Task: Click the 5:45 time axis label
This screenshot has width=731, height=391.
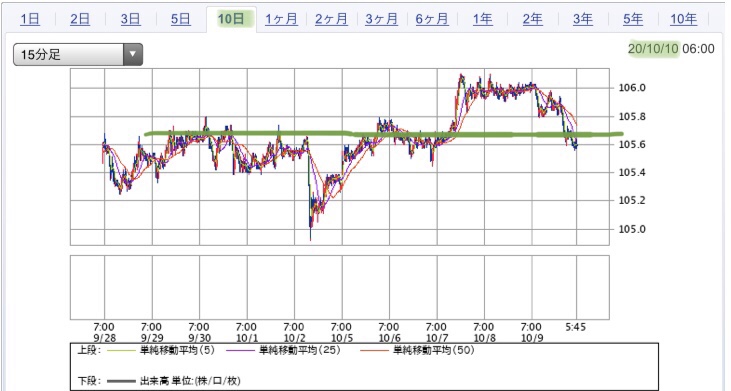Action: (576, 328)
